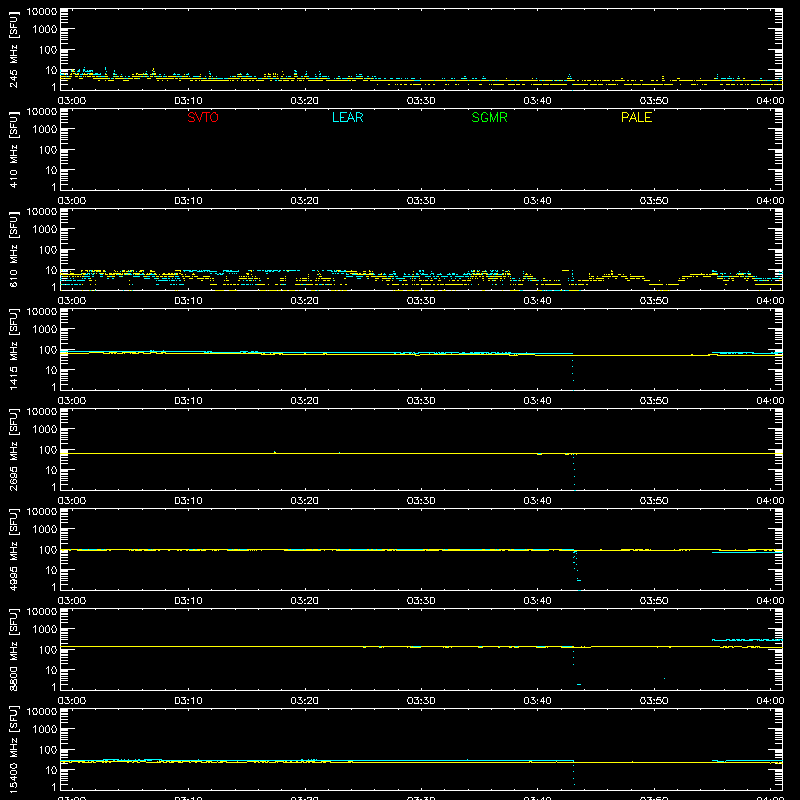Image resolution: width=800 pixels, height=800 pixels.
Task: Click cyan elevated trace segment in 8800 MHz panel
Action: 747,640
